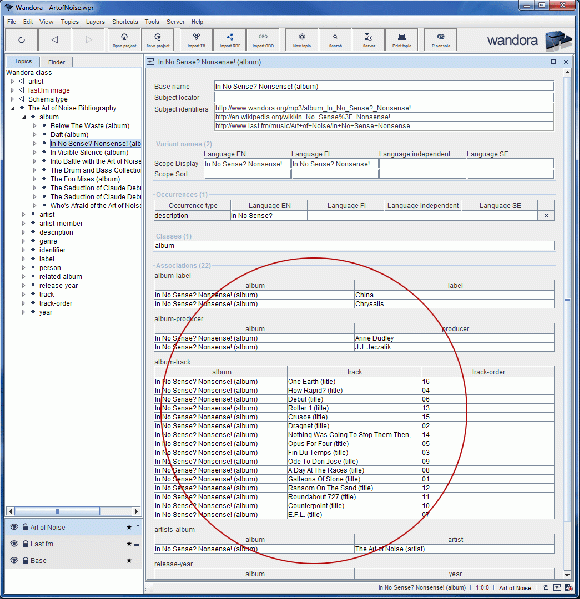The width and height of the screenshot is (580, 599).
Task: Toggle visibility eye of Art of Noise layer
Action: pos(14,527)
